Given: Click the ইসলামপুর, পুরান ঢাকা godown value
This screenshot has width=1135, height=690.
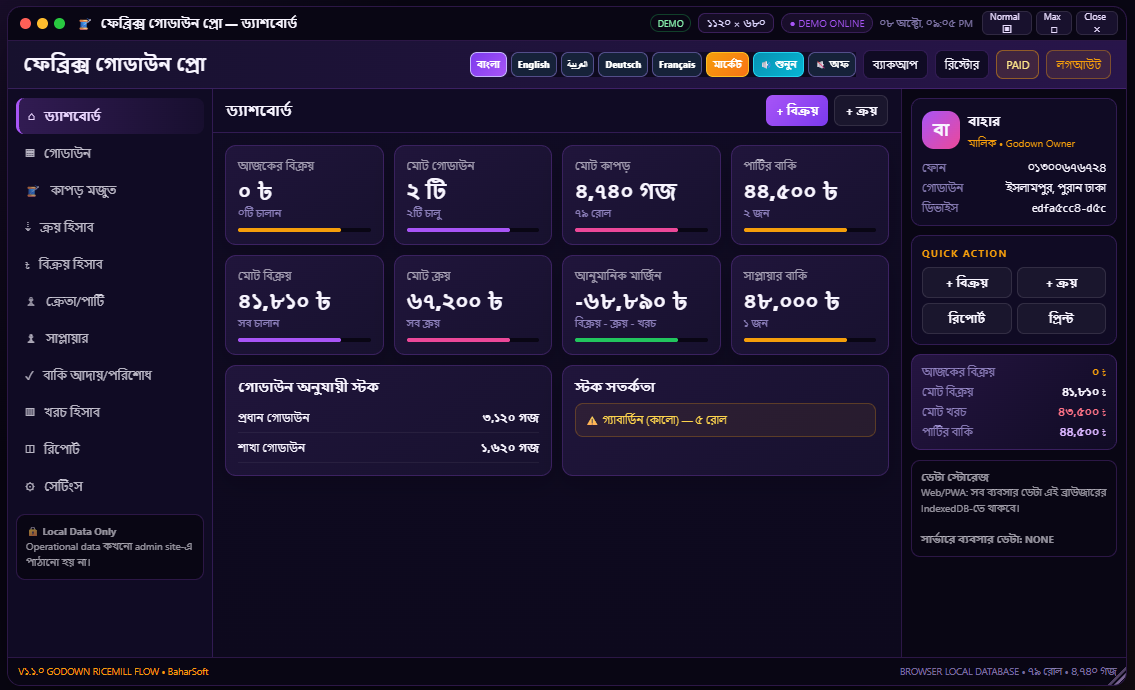Looking at the screenshot, I should [1055, 188].
